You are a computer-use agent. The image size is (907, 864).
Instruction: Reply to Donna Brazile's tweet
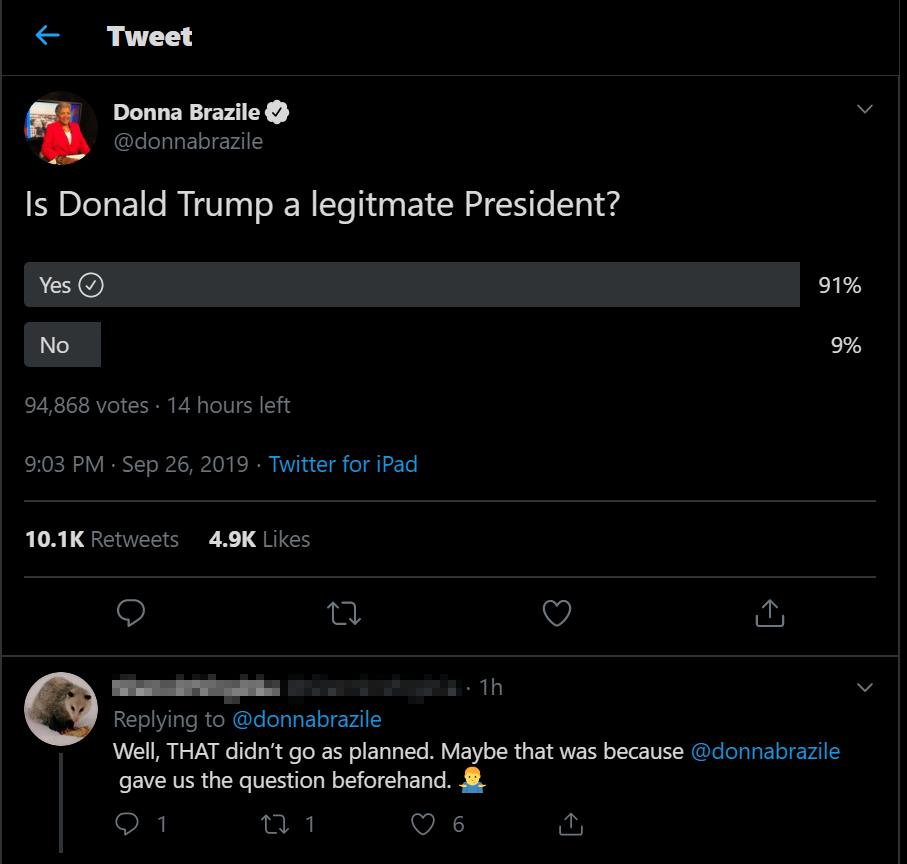click(x=131, y=612)
